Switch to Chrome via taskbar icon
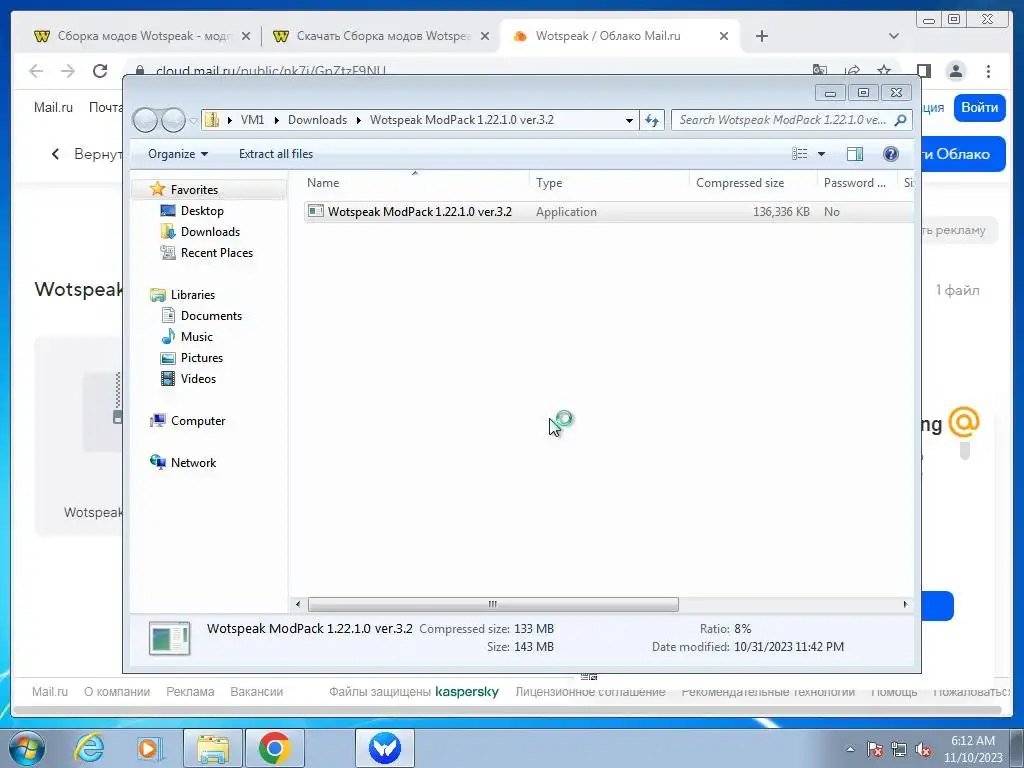The height and width of the screenshot is (768, 1024). click(274, 748)
